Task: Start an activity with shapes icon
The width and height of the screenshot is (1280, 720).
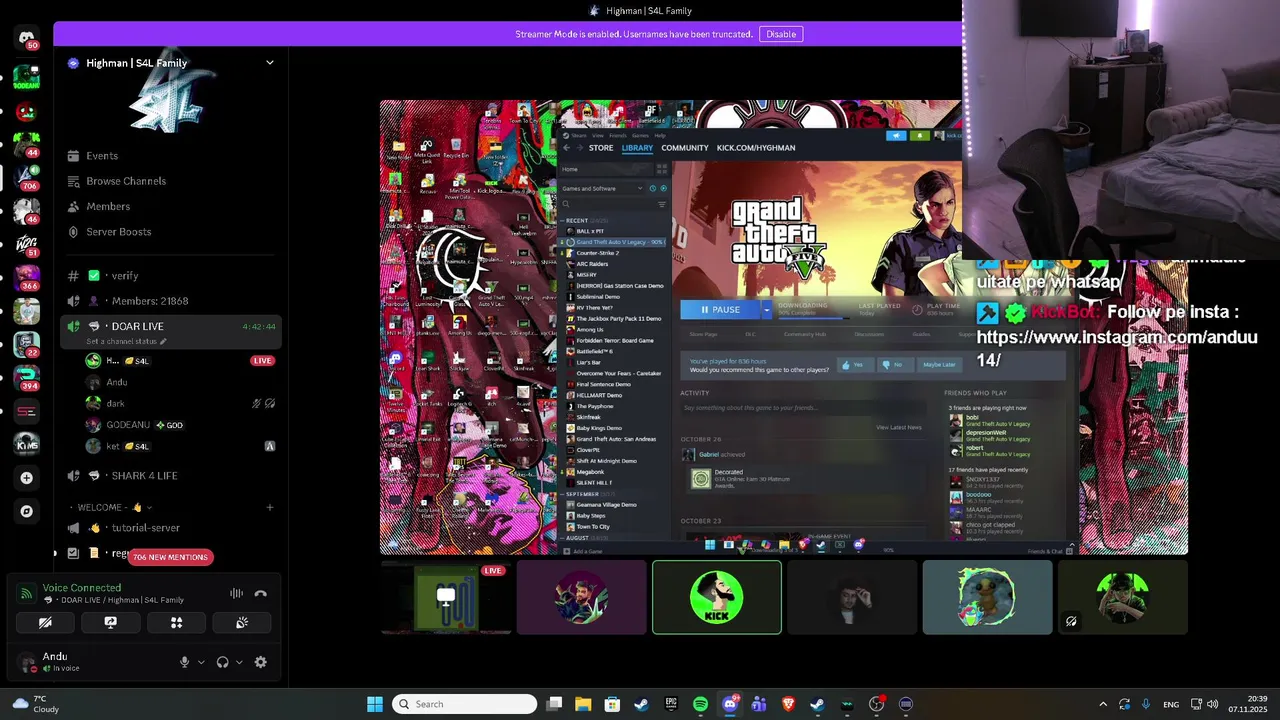Action: coord(176,622)
